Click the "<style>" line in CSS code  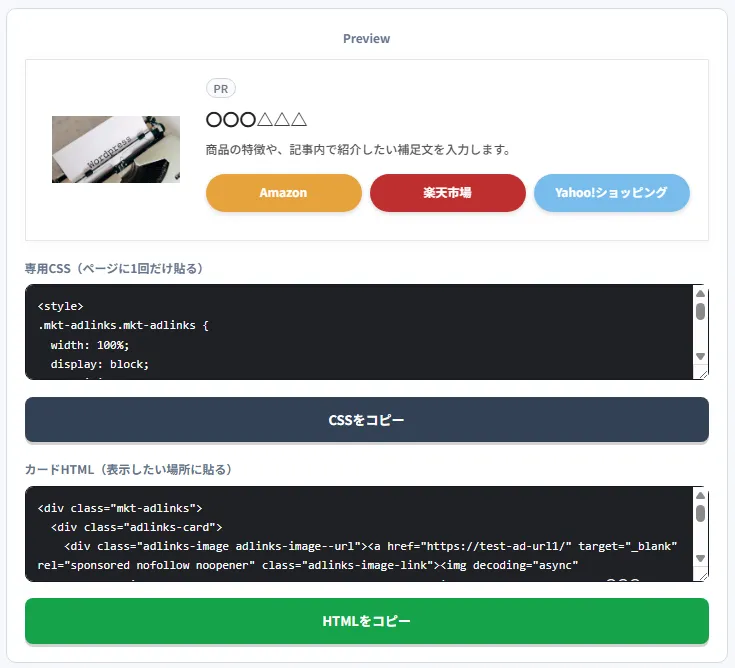(x=60, y=306)
